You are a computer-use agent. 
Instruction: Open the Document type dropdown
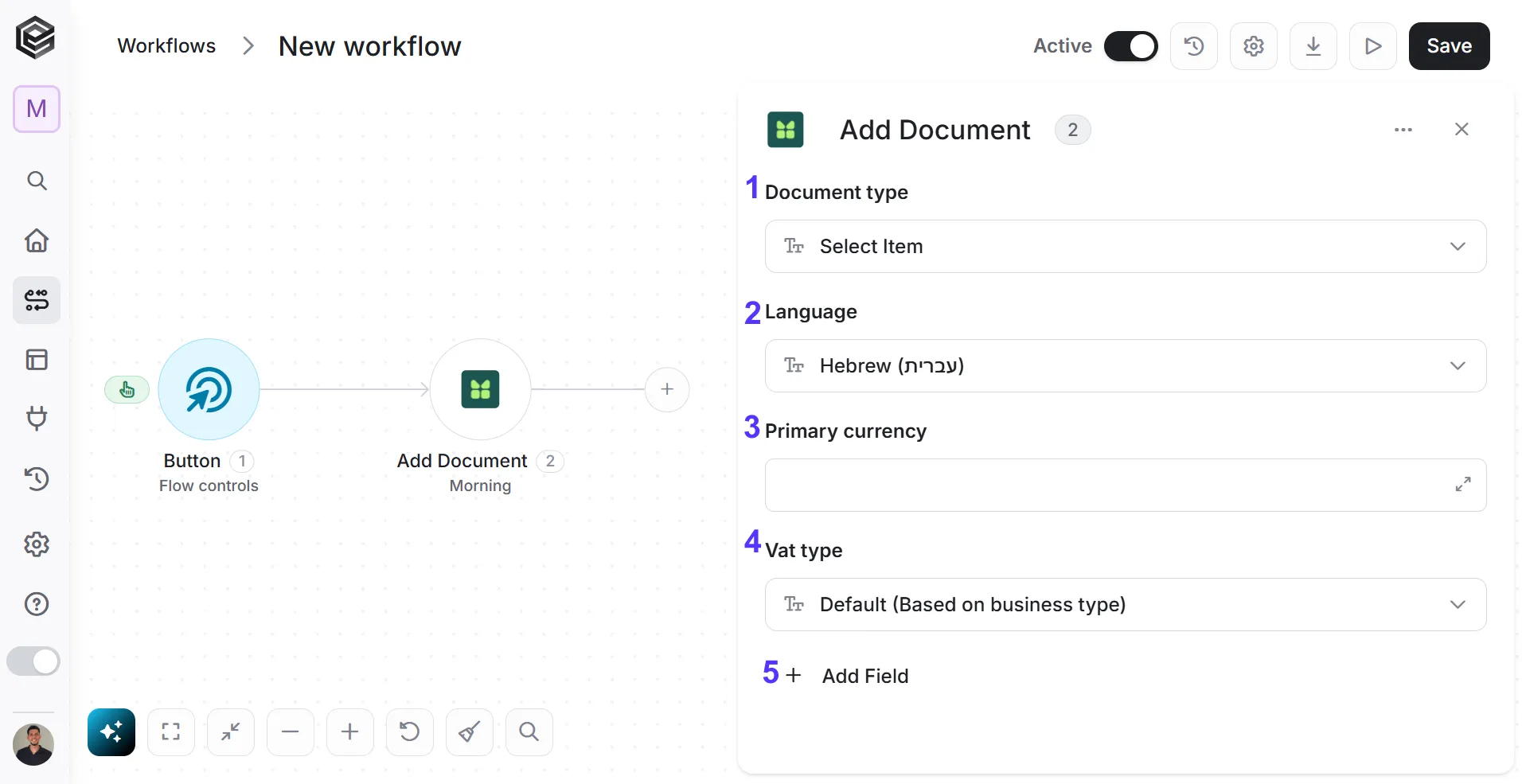[1126, 247]
